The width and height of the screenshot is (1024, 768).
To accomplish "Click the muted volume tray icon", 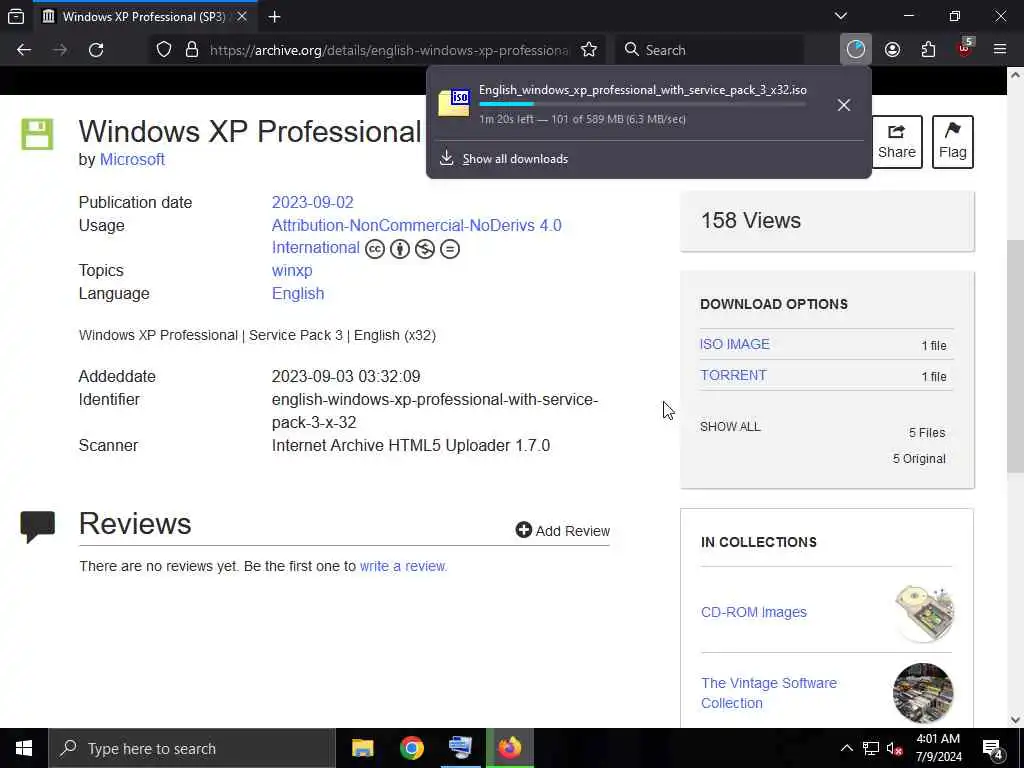I will click(x=894, y=748).
